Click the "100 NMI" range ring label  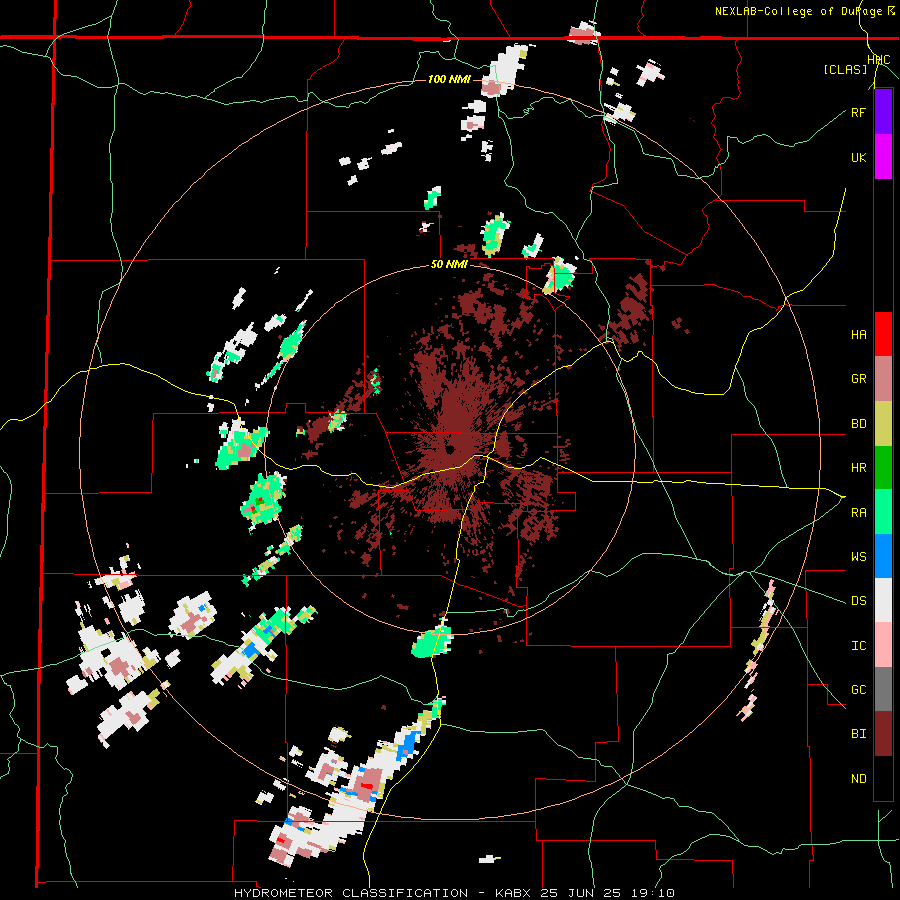[449, 79]
